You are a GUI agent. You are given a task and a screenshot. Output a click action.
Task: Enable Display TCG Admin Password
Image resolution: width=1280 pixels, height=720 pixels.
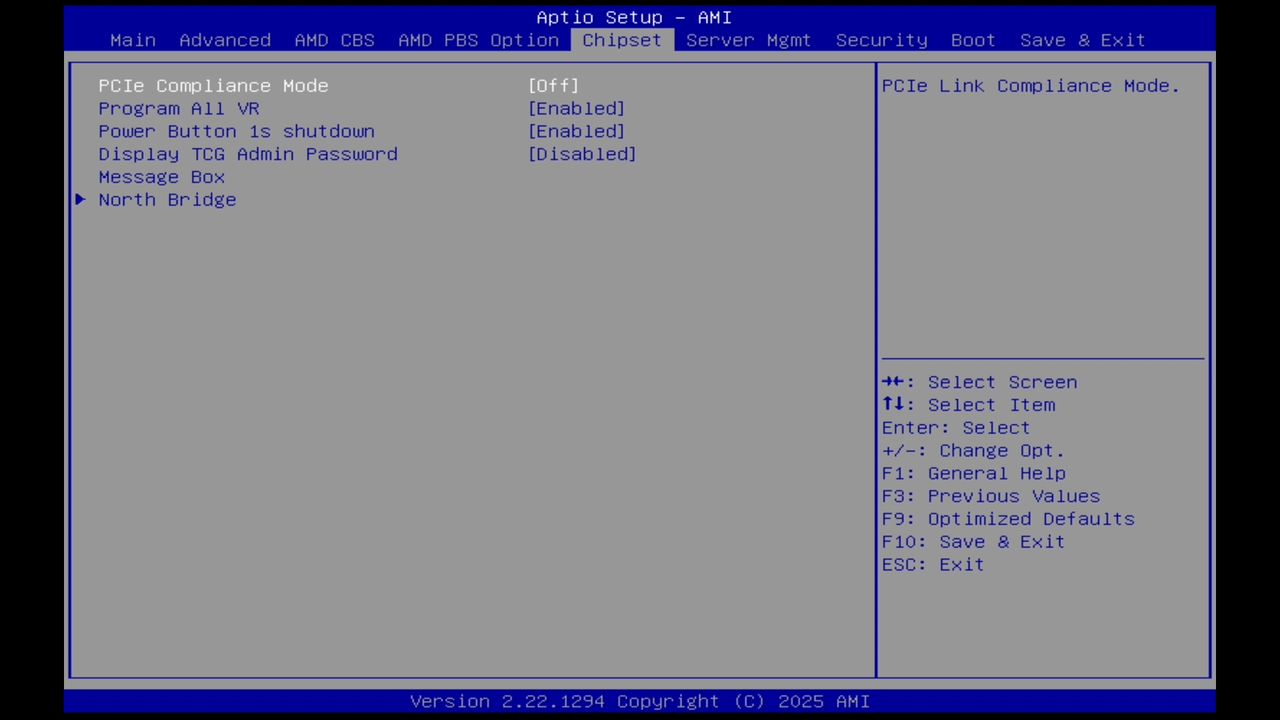[247, 154]
